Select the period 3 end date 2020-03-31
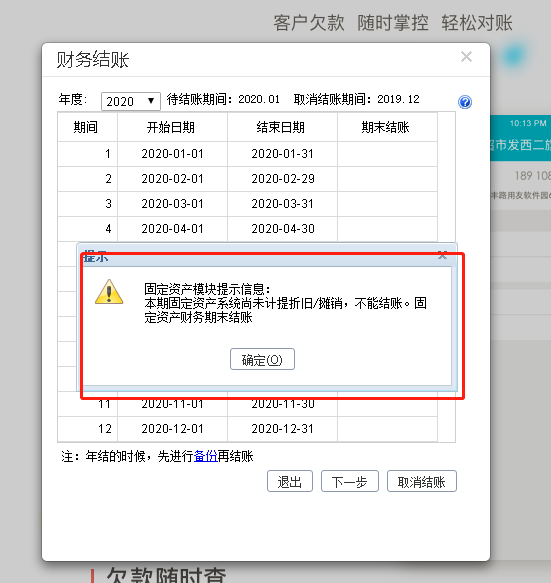Viewport: 551px width, 583px height. (283, 204)
